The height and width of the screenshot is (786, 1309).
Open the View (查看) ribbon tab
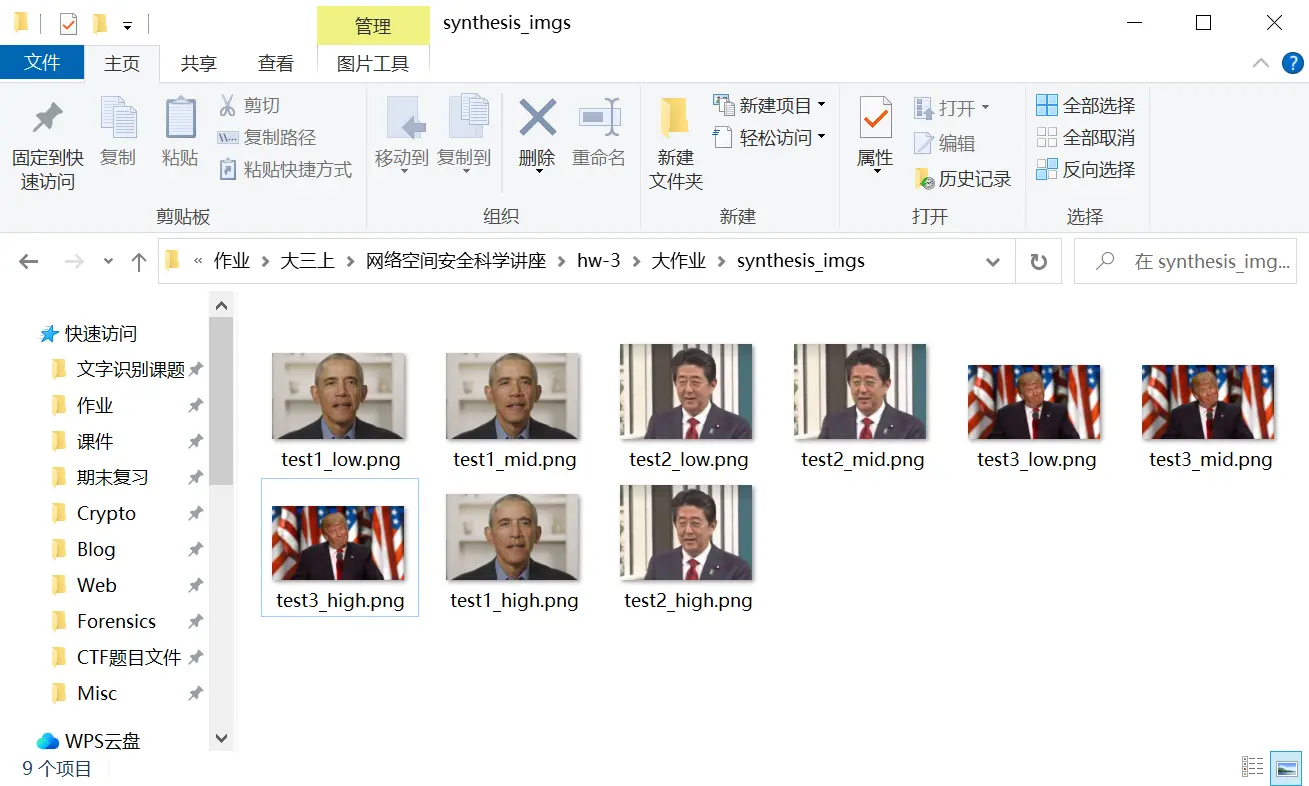(x=275, y=63)
